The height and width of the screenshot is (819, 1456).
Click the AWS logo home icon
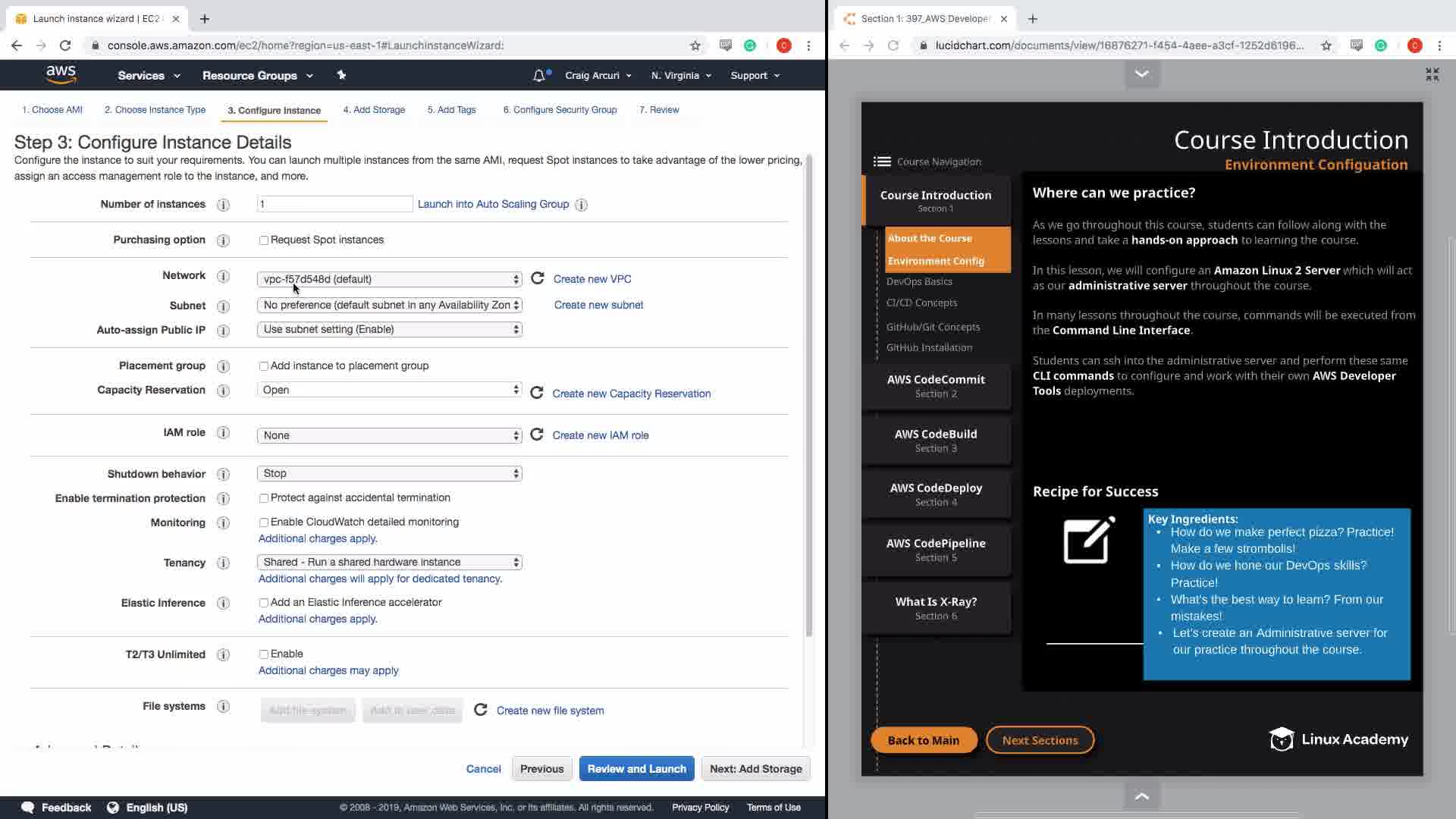(x=61, y=74)
